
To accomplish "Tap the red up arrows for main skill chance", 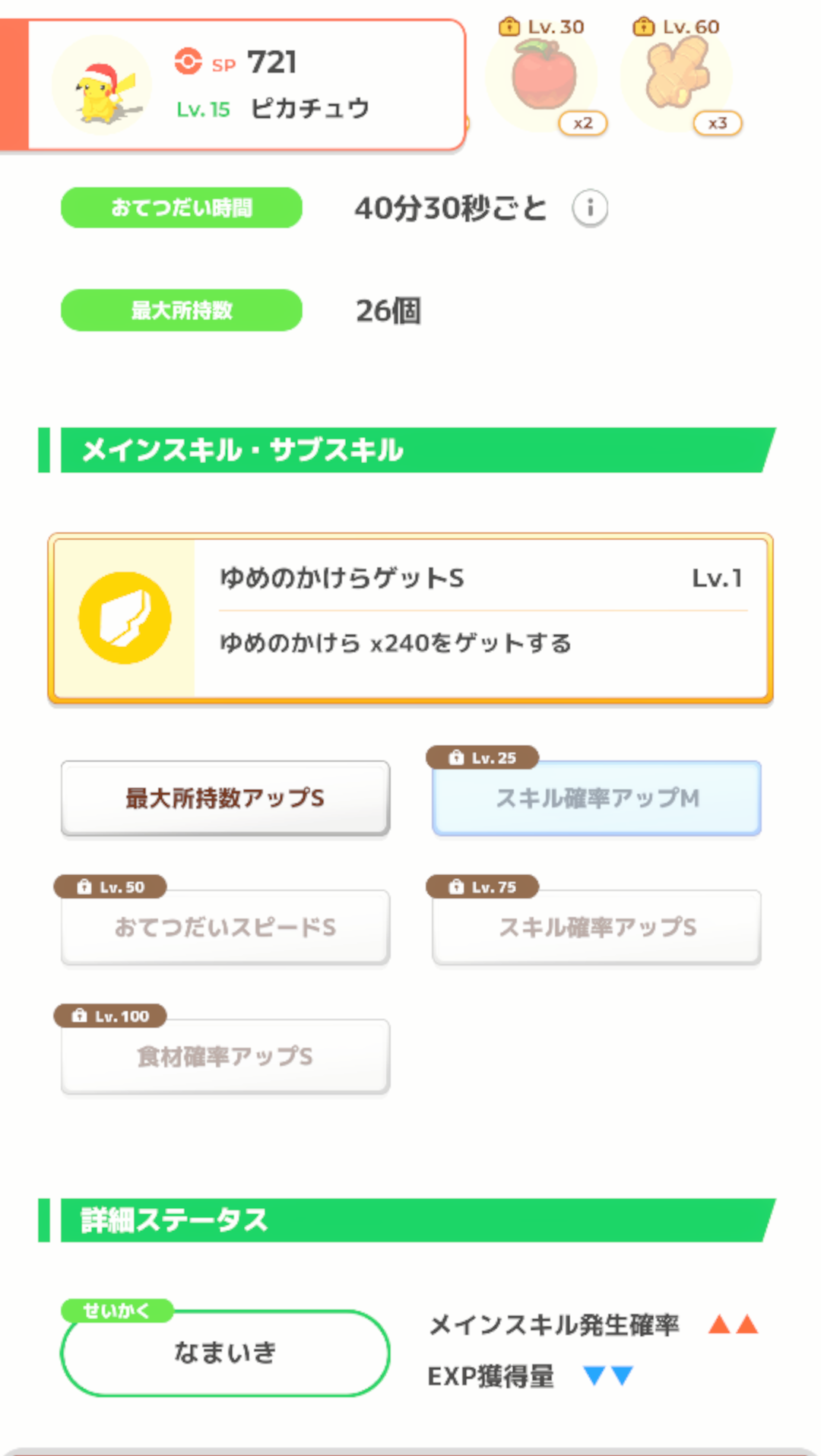I will pyautogui.click(x=733, y=1324).
